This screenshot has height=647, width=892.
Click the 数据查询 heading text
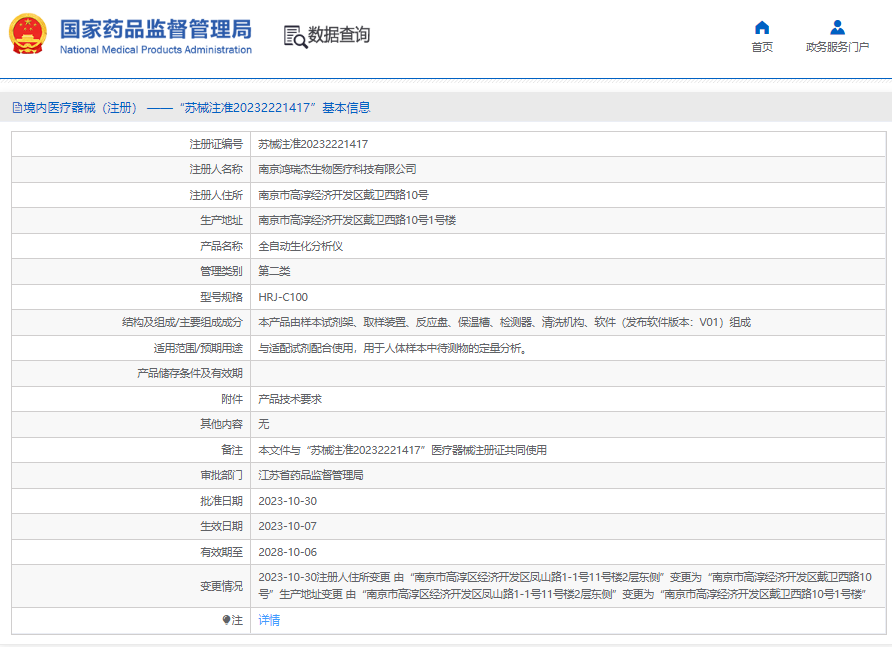click(339, 35)
